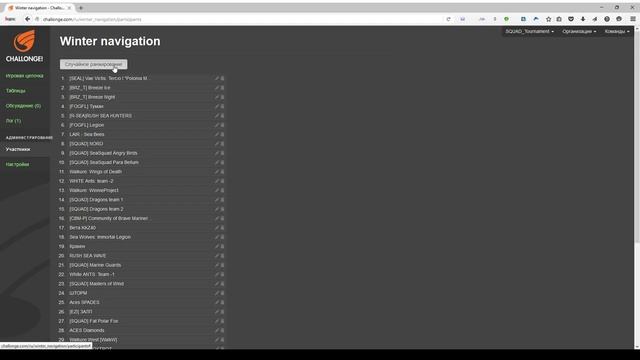Select the Winter navigation browser tab
640x360 pixels.
point(39,8)
